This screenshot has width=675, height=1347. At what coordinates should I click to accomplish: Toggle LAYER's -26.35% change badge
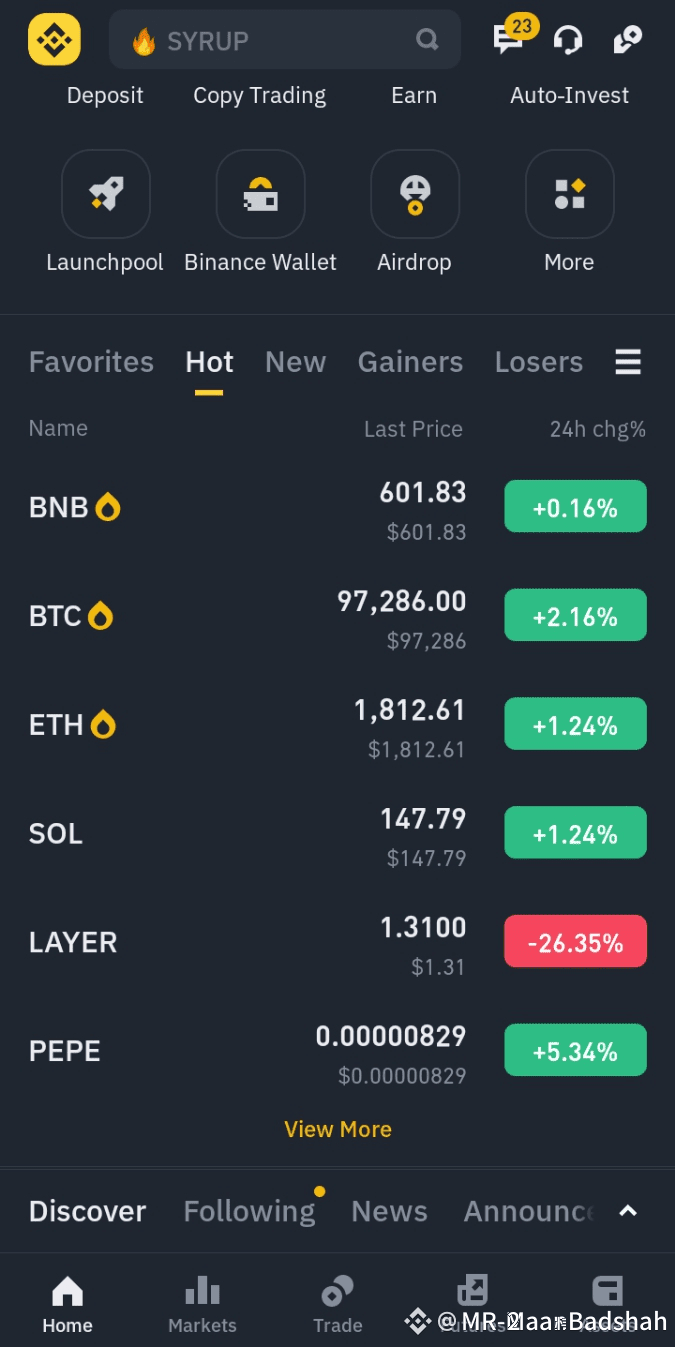[x=575, y=942]
